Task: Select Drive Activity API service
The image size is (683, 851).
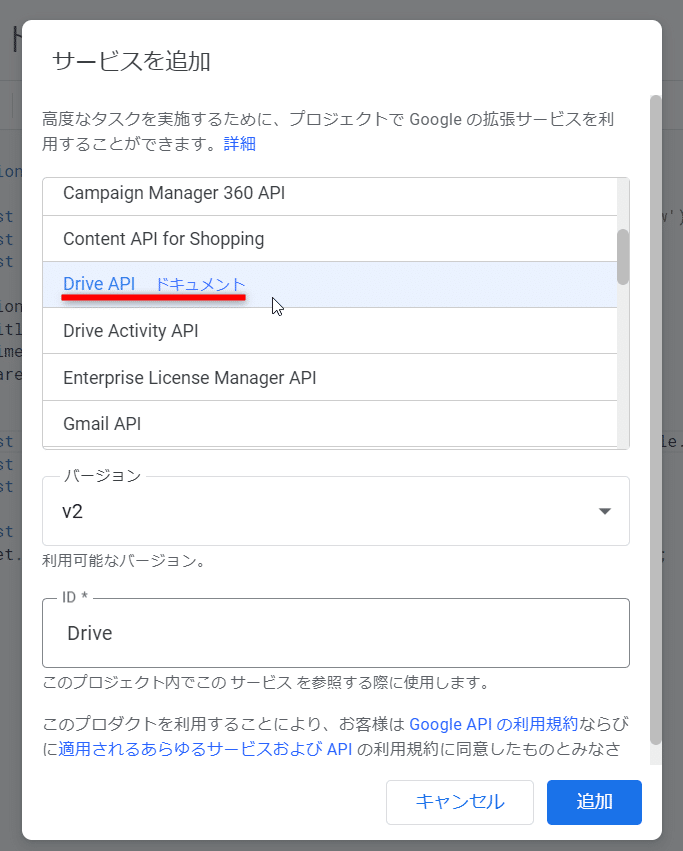Action: click(x=330, y=331)
